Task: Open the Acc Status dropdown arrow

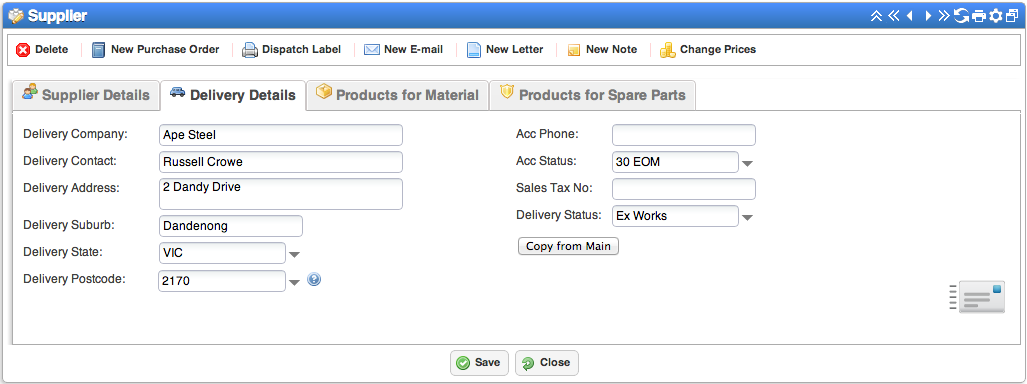Action: click(748, 163)
